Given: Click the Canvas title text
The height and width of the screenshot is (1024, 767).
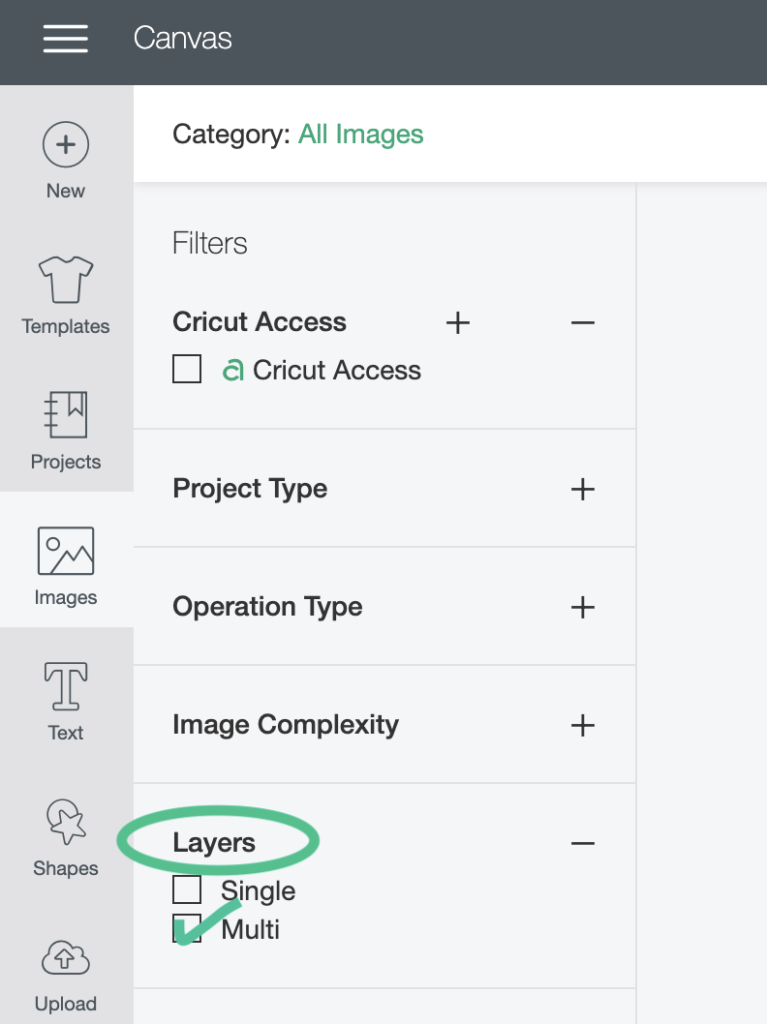Looking at the screenshot, I should click(182, 39).
